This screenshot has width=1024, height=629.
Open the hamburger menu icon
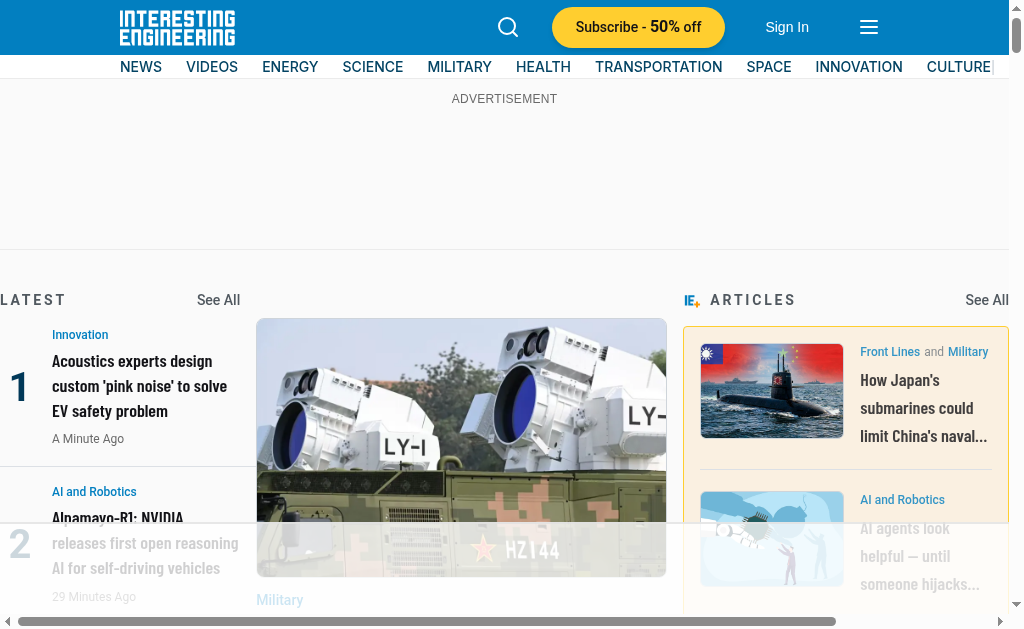(869, 27)
